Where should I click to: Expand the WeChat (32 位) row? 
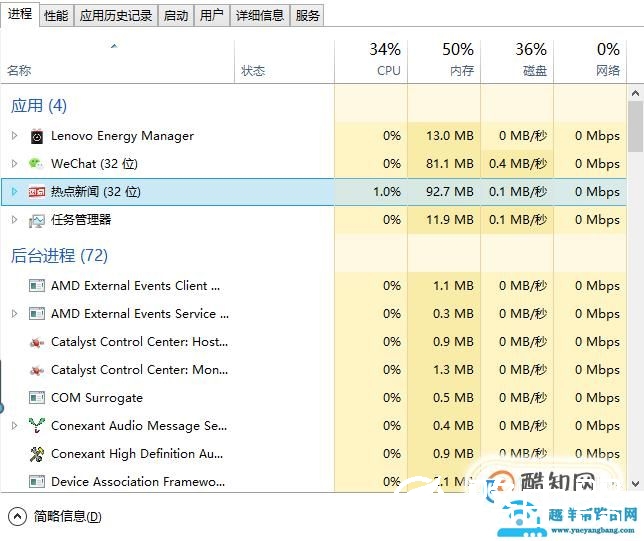[x=14, y=163]
